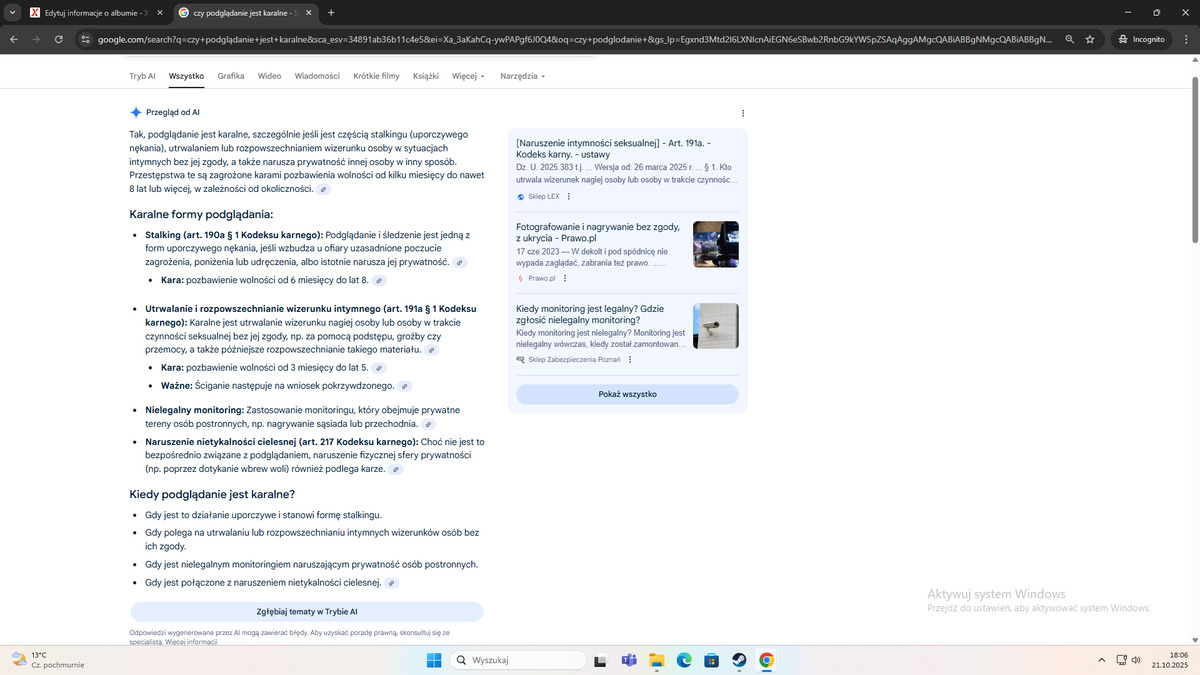Open the AI overview three-dot options menu
This screenshot has height=675, width=1200.
click(x=742, y=113)
